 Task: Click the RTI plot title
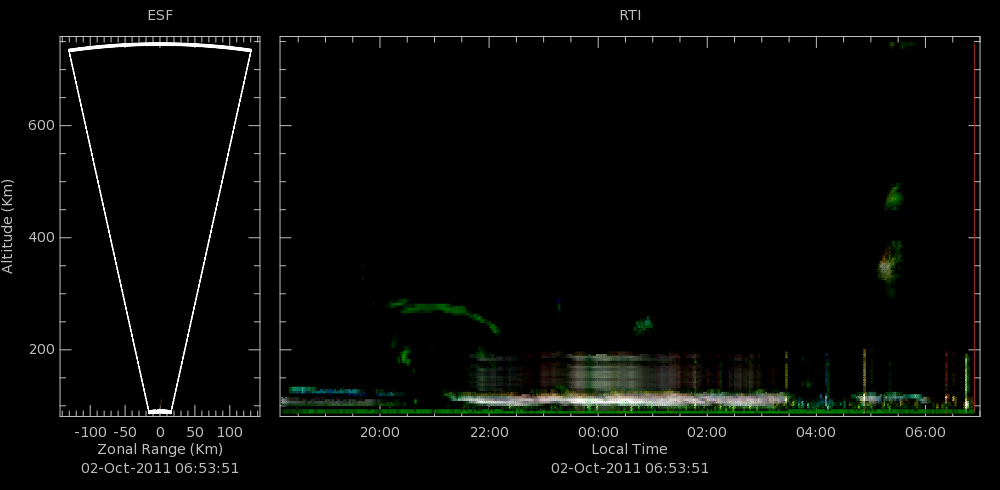tap(630, 15)
